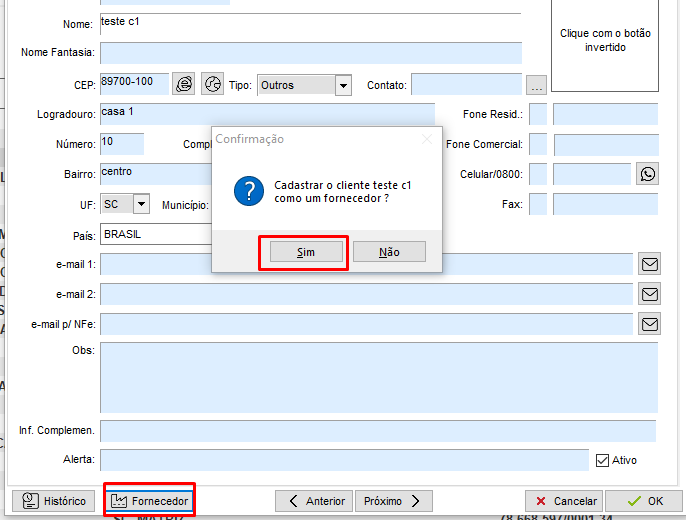This screenshot has height=520, width=686.
Task: Send email to e-mail 1 address
Action: coord(650,264)
